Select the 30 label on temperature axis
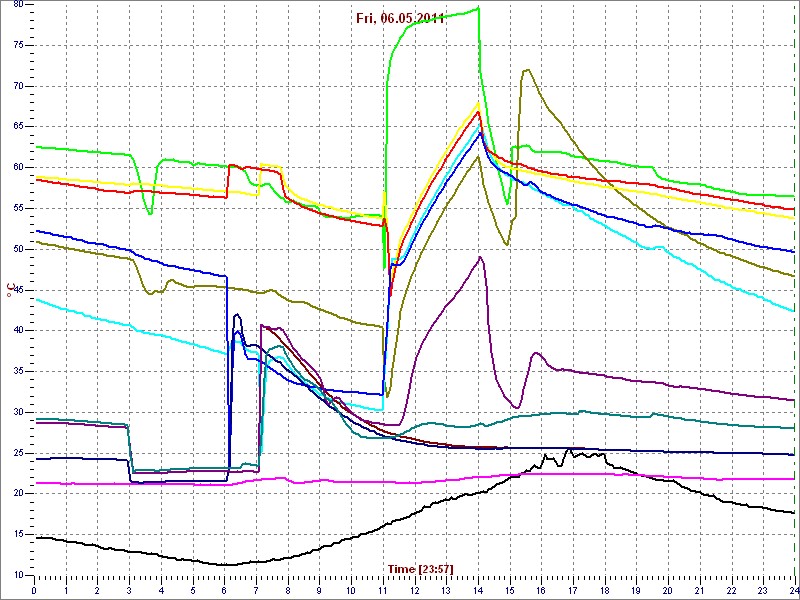Image resolution: width=800 pixels, height=600 pixels. click(x=19, y=412)
